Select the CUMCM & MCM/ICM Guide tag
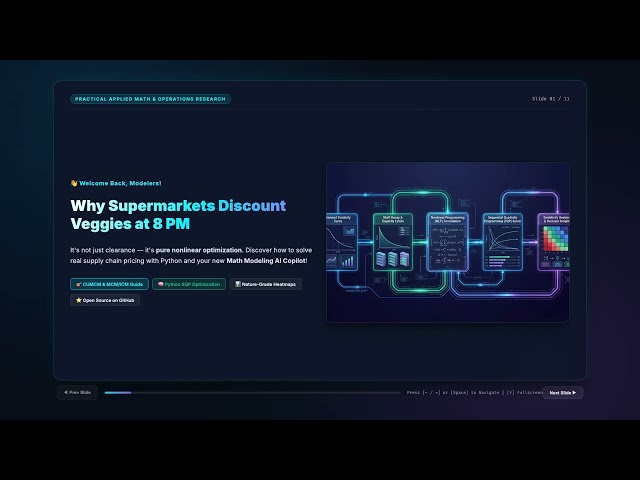 [109, 284]
